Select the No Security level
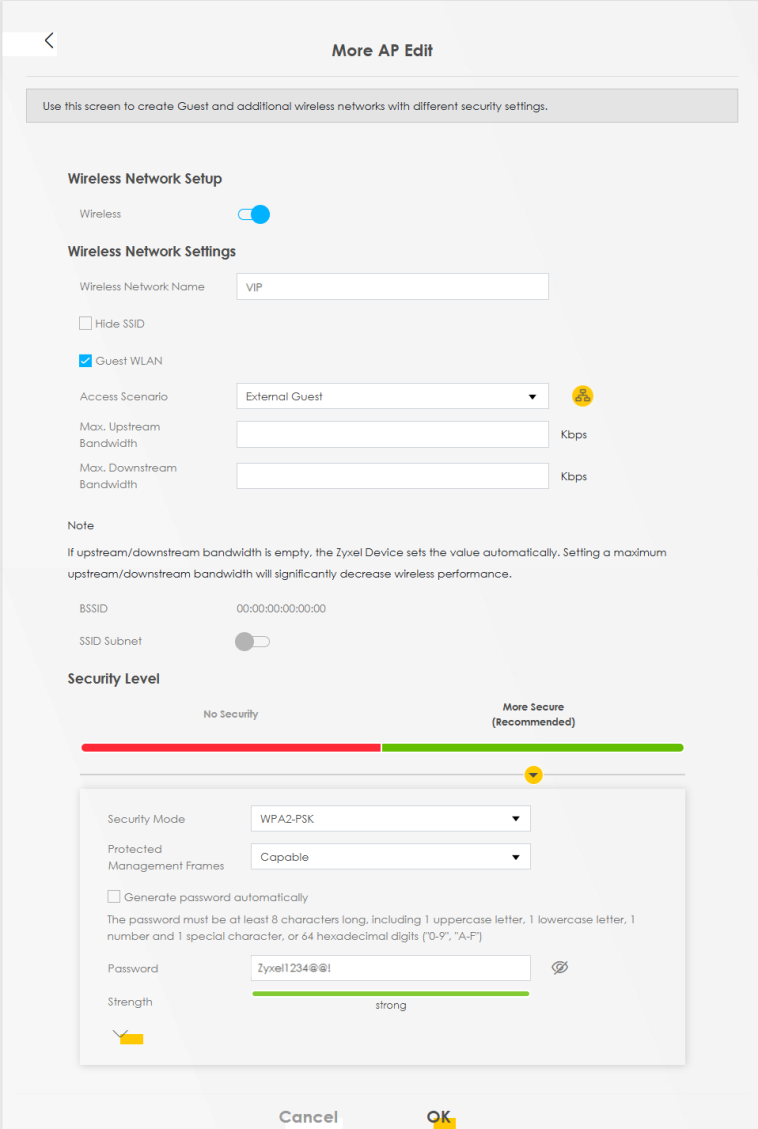Screen dimensions: 758x1129 tap(231, 746)
